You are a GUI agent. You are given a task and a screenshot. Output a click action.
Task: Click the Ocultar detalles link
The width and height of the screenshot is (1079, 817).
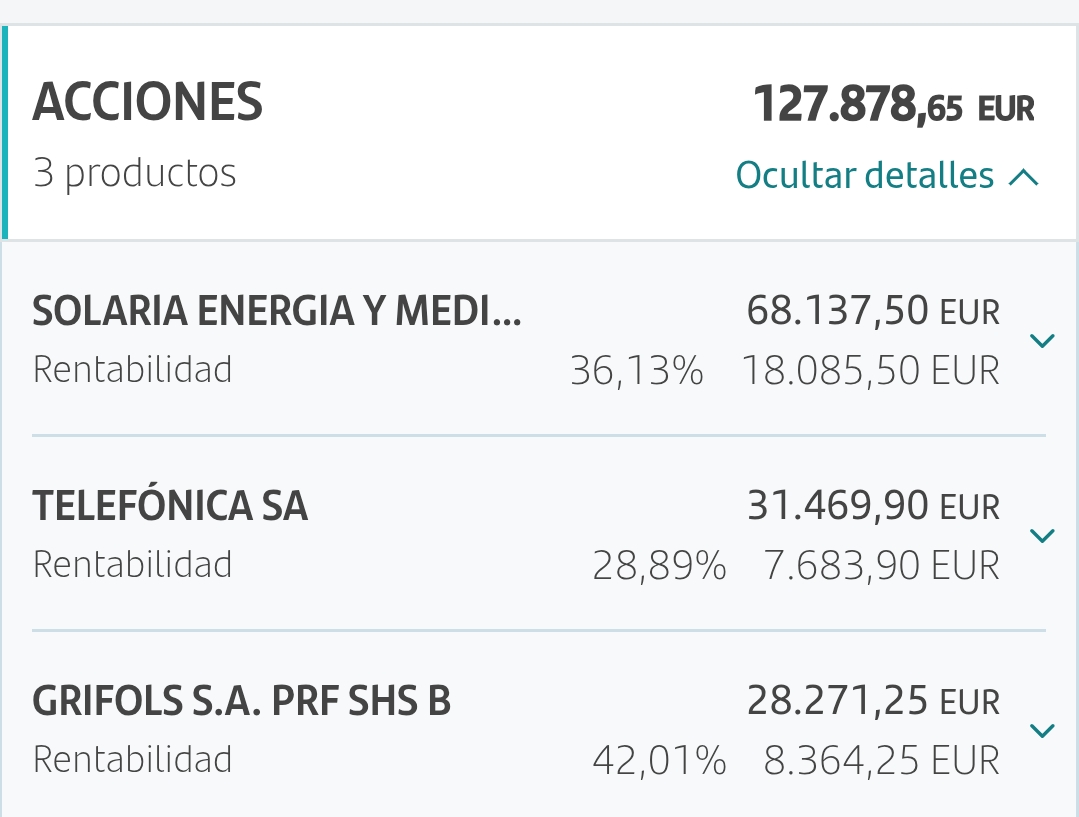(x=865, y=175)
